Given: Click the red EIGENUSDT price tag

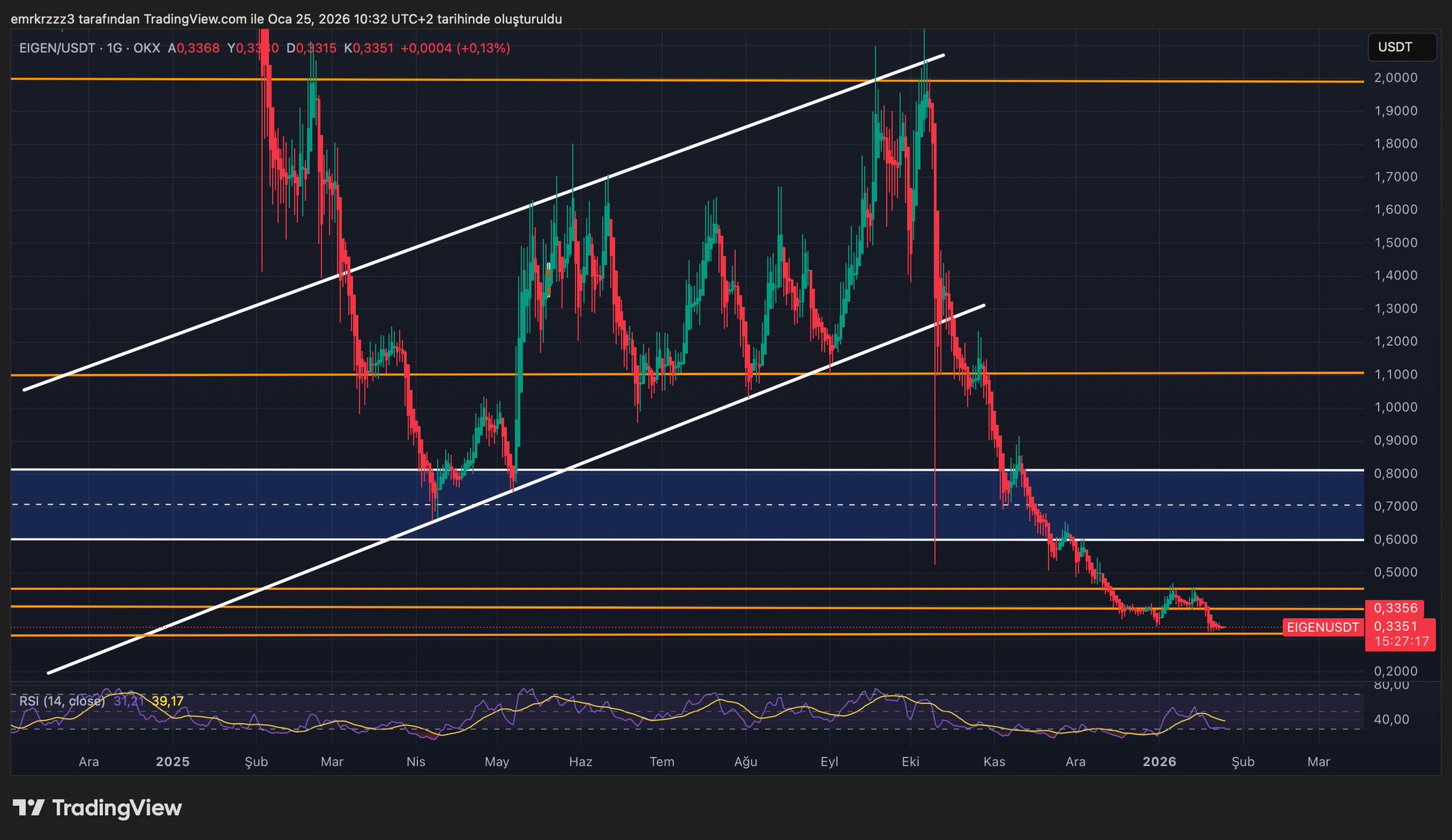Looking at the screenshot, I should click(1322, 627).
